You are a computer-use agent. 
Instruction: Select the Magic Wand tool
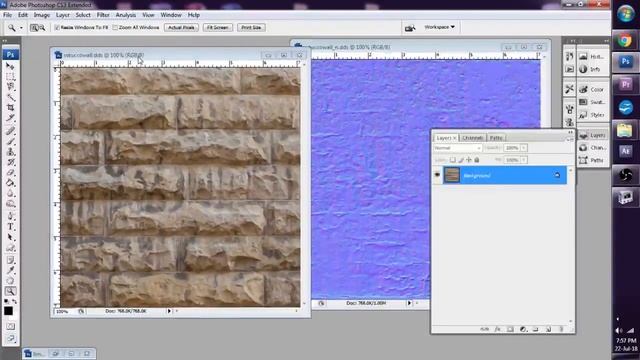10,98
